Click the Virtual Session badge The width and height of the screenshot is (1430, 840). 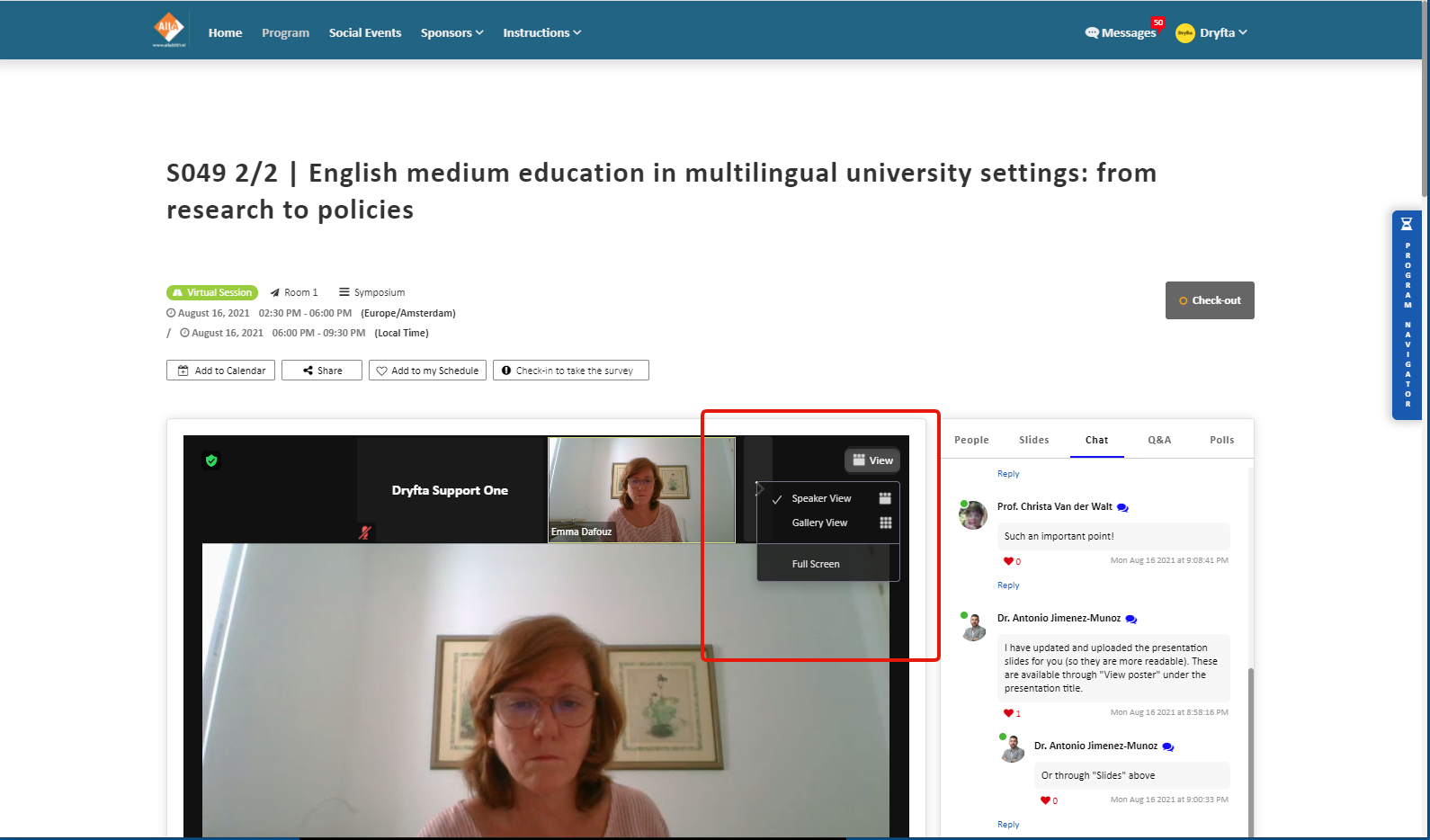(212, 292)
